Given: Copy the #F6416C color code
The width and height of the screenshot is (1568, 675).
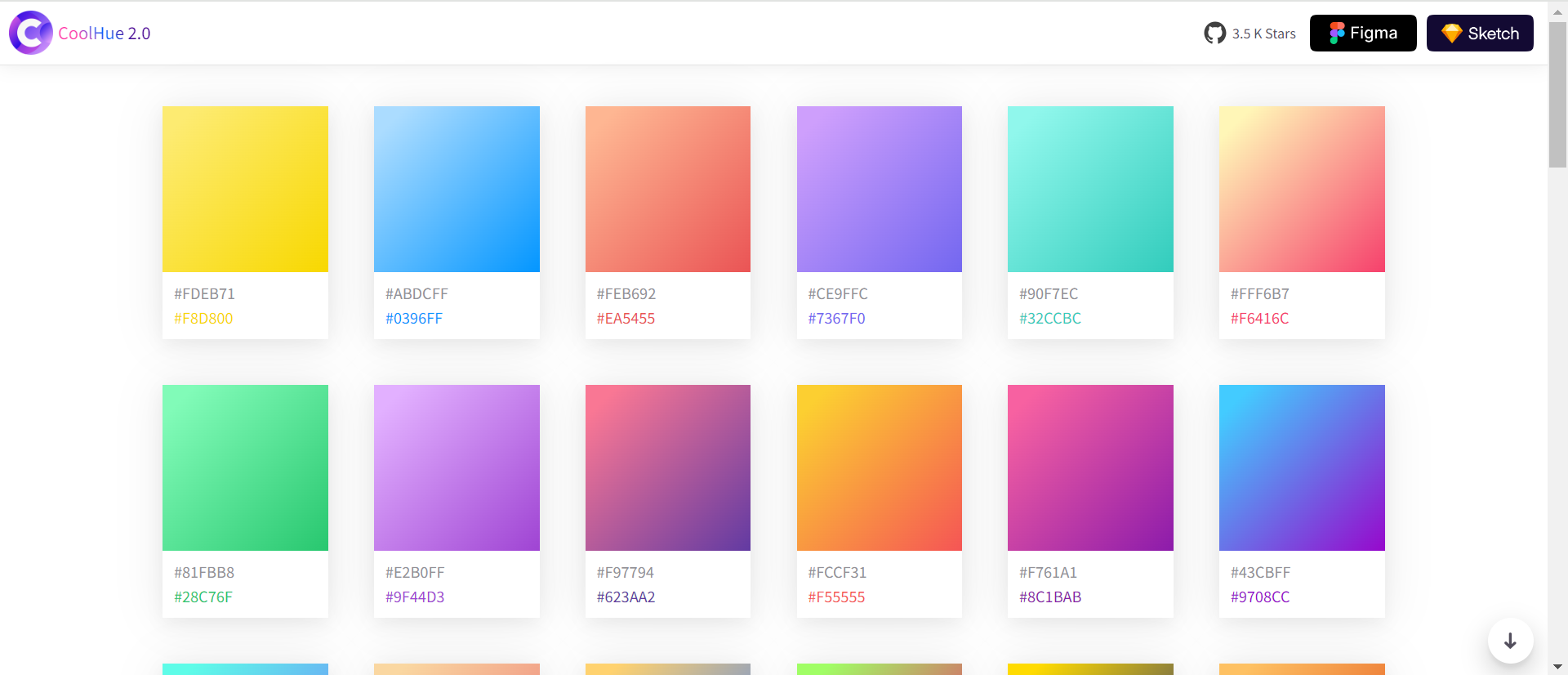Looking at the screenshot, I should (x=1260, y=319).
